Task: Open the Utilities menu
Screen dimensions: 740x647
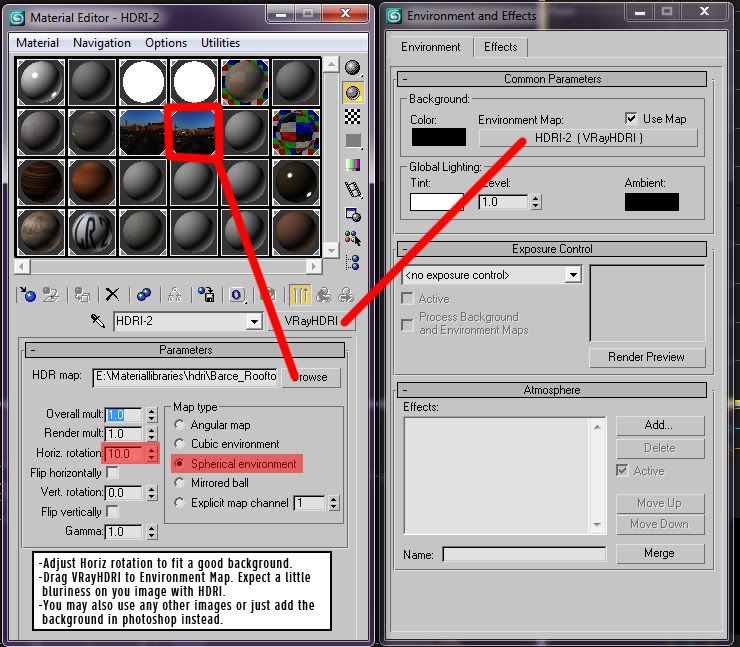Action: 220,43
